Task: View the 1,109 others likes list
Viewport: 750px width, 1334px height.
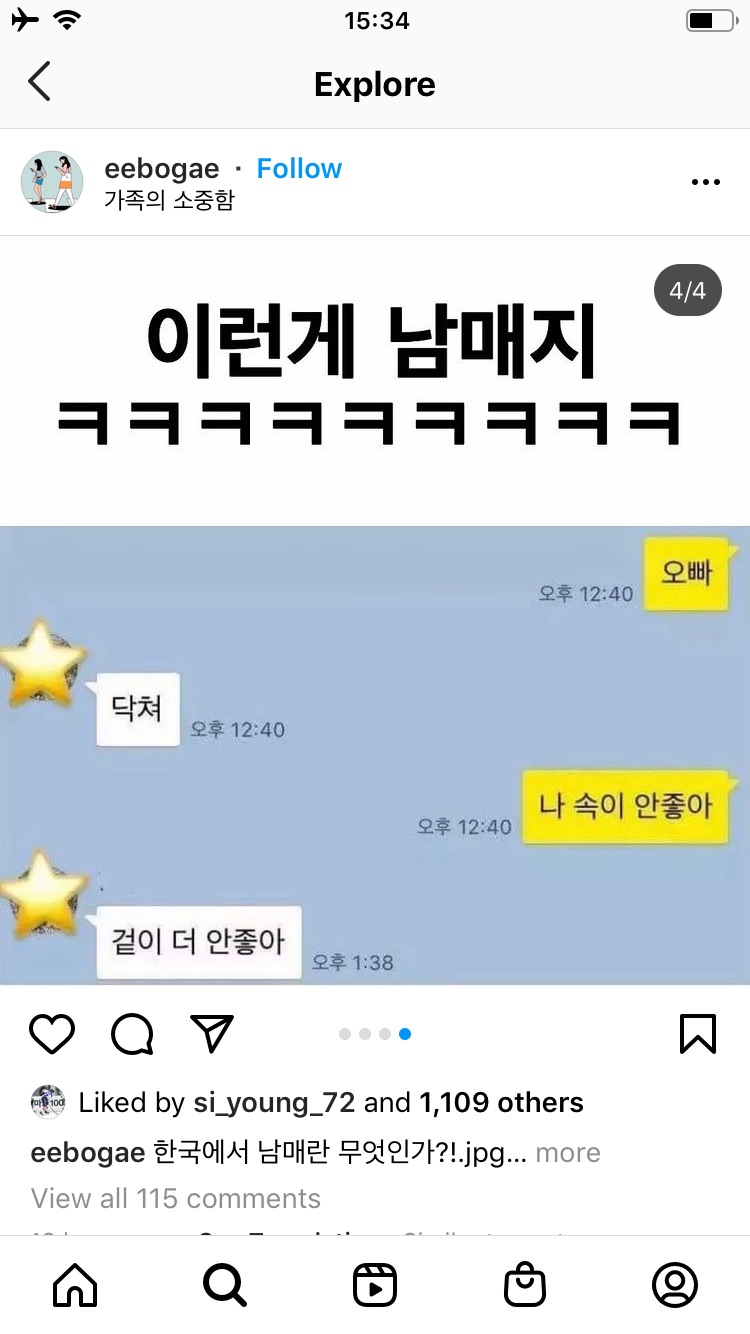Action: coord(501,1102)
